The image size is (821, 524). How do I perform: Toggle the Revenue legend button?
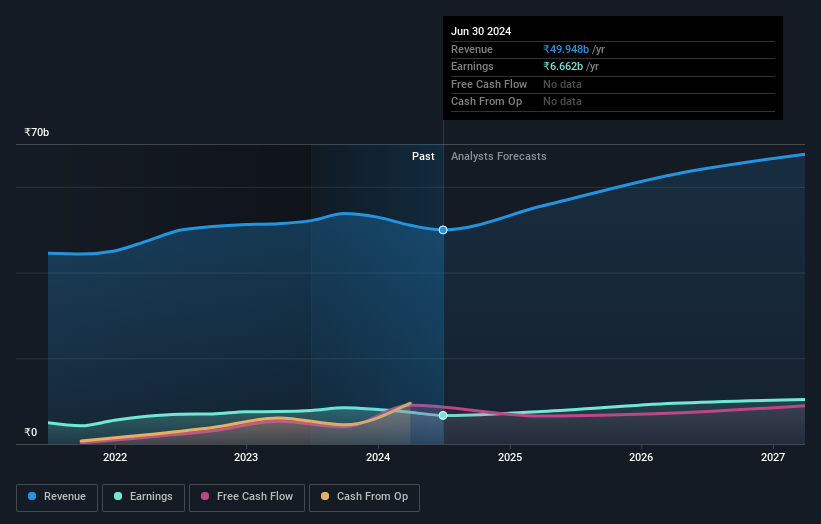[x=57, y=497]
